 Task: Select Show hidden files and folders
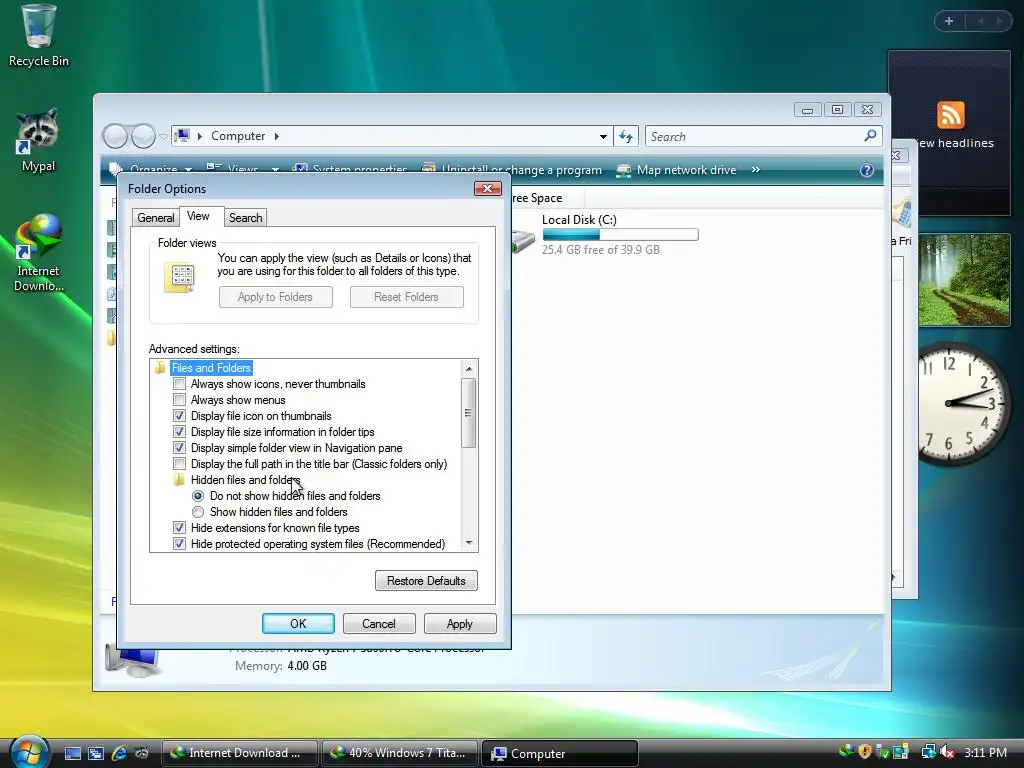tap(198, 512)
